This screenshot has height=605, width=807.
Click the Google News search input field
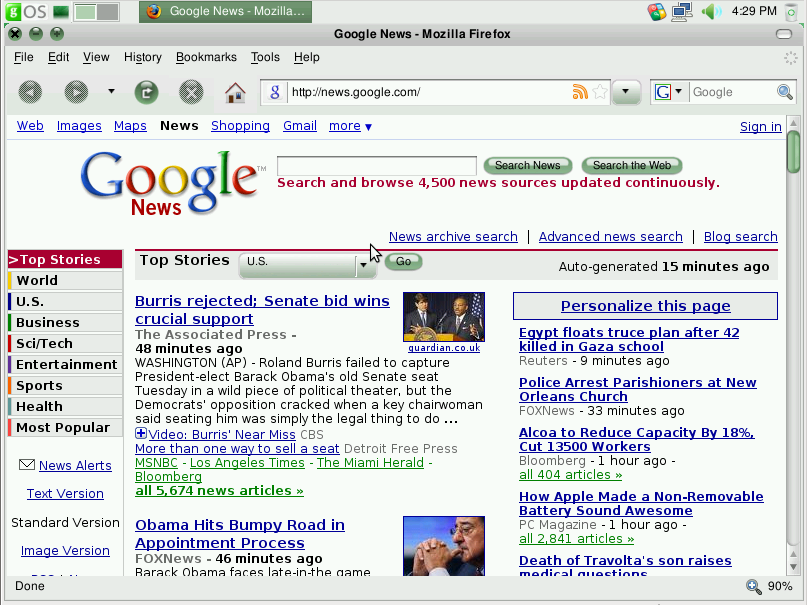[377, 166]
